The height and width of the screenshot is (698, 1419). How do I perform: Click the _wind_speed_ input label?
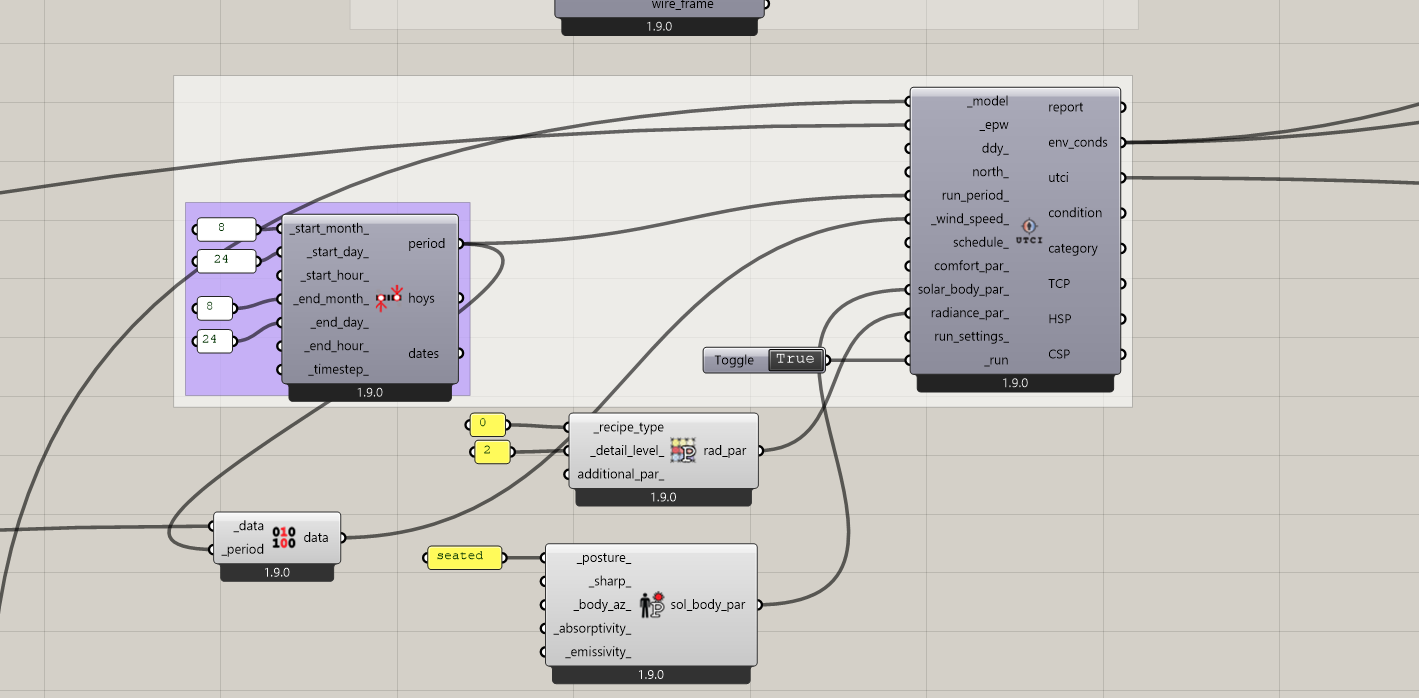pos(969,219)
